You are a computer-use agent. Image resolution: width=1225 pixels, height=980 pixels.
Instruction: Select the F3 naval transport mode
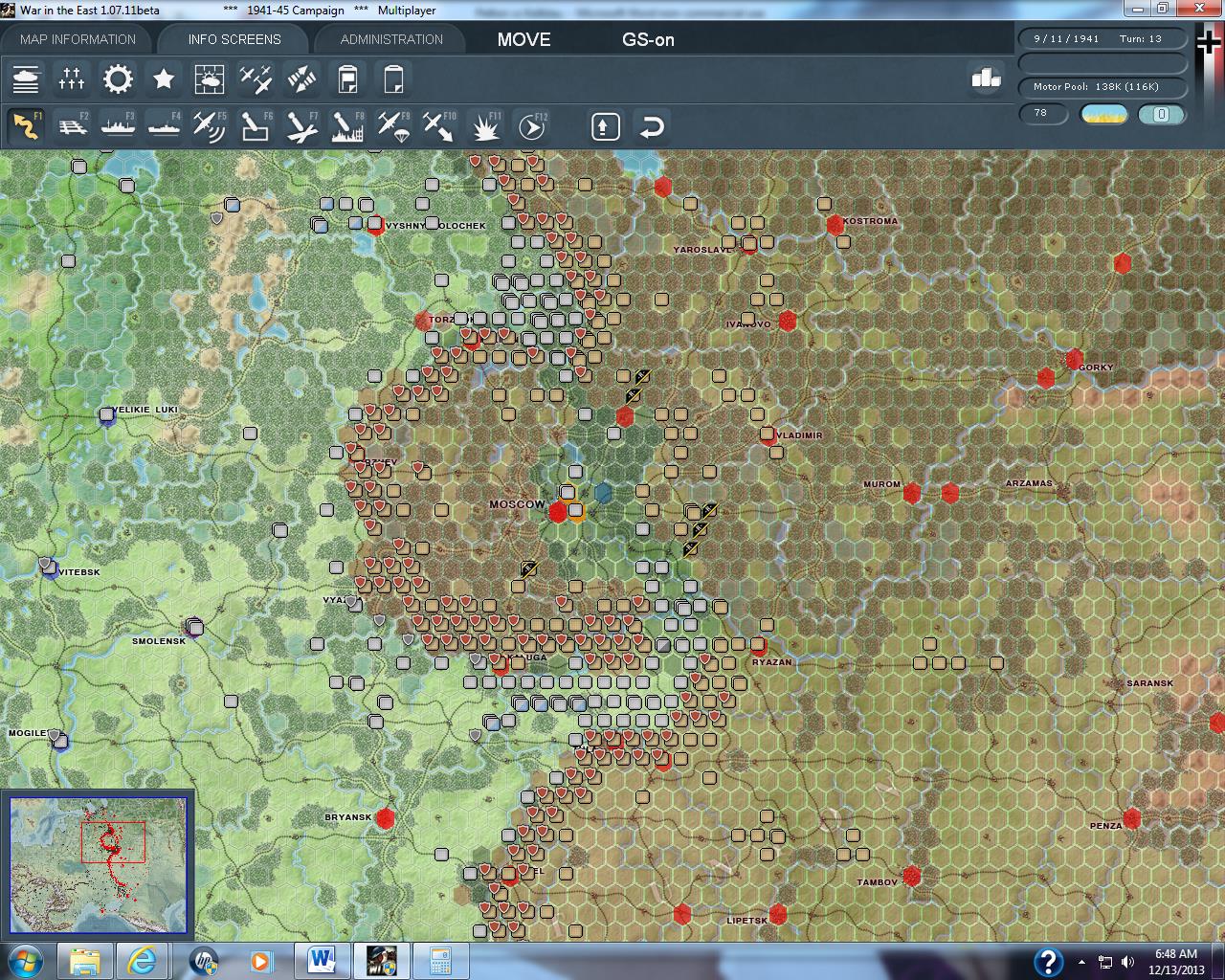(x=118, y=126)
